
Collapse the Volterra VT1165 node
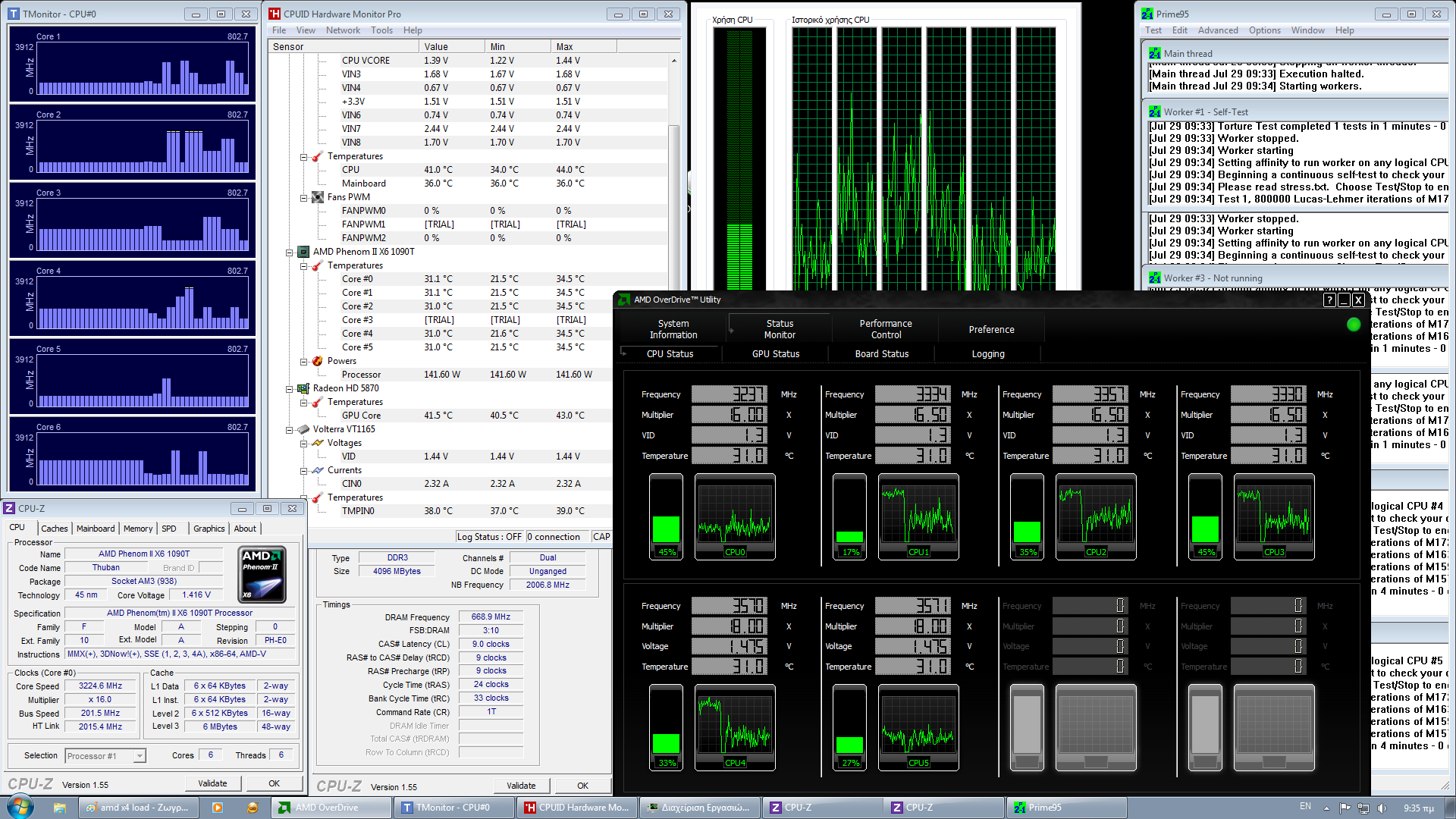coord(289,429)
